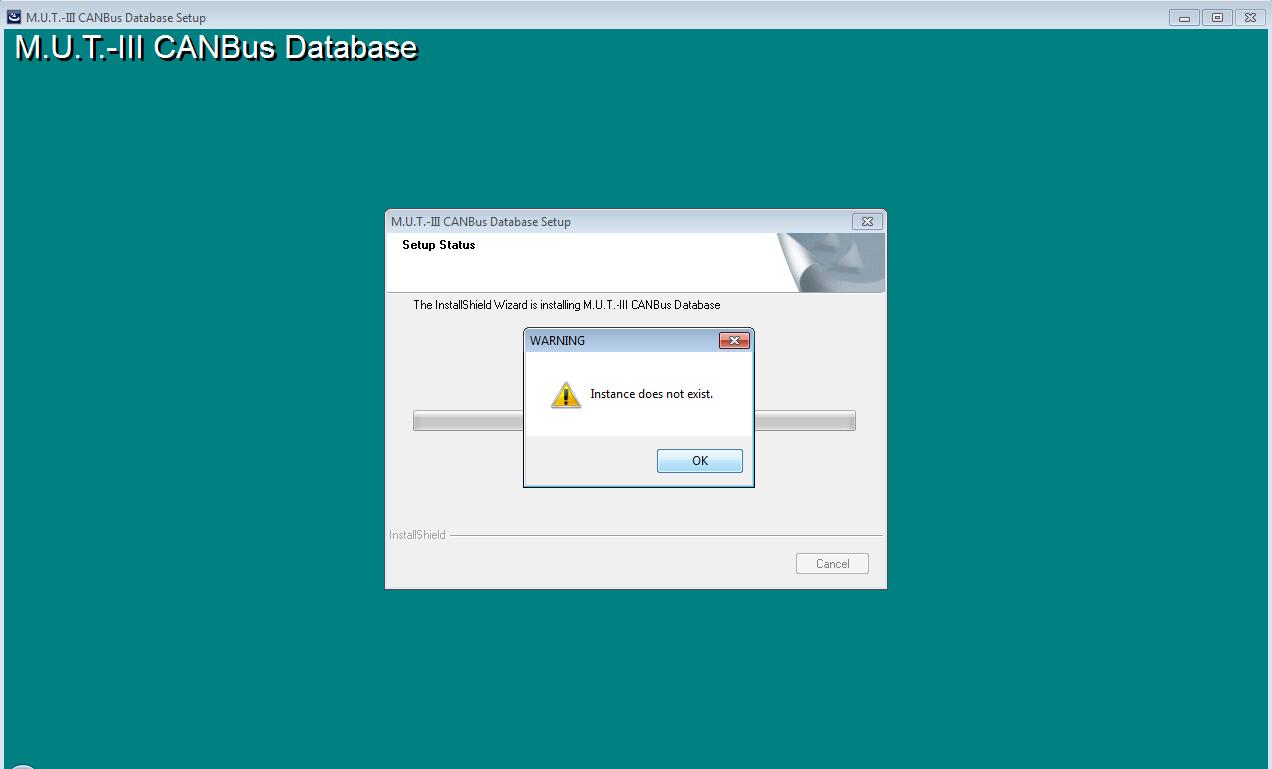Viewport: 1272px width, 769px height.
Task: Click the large 'M.U.T.-III CANBus Database' heading
Action: pyautogui.click(x=216, y=48)
